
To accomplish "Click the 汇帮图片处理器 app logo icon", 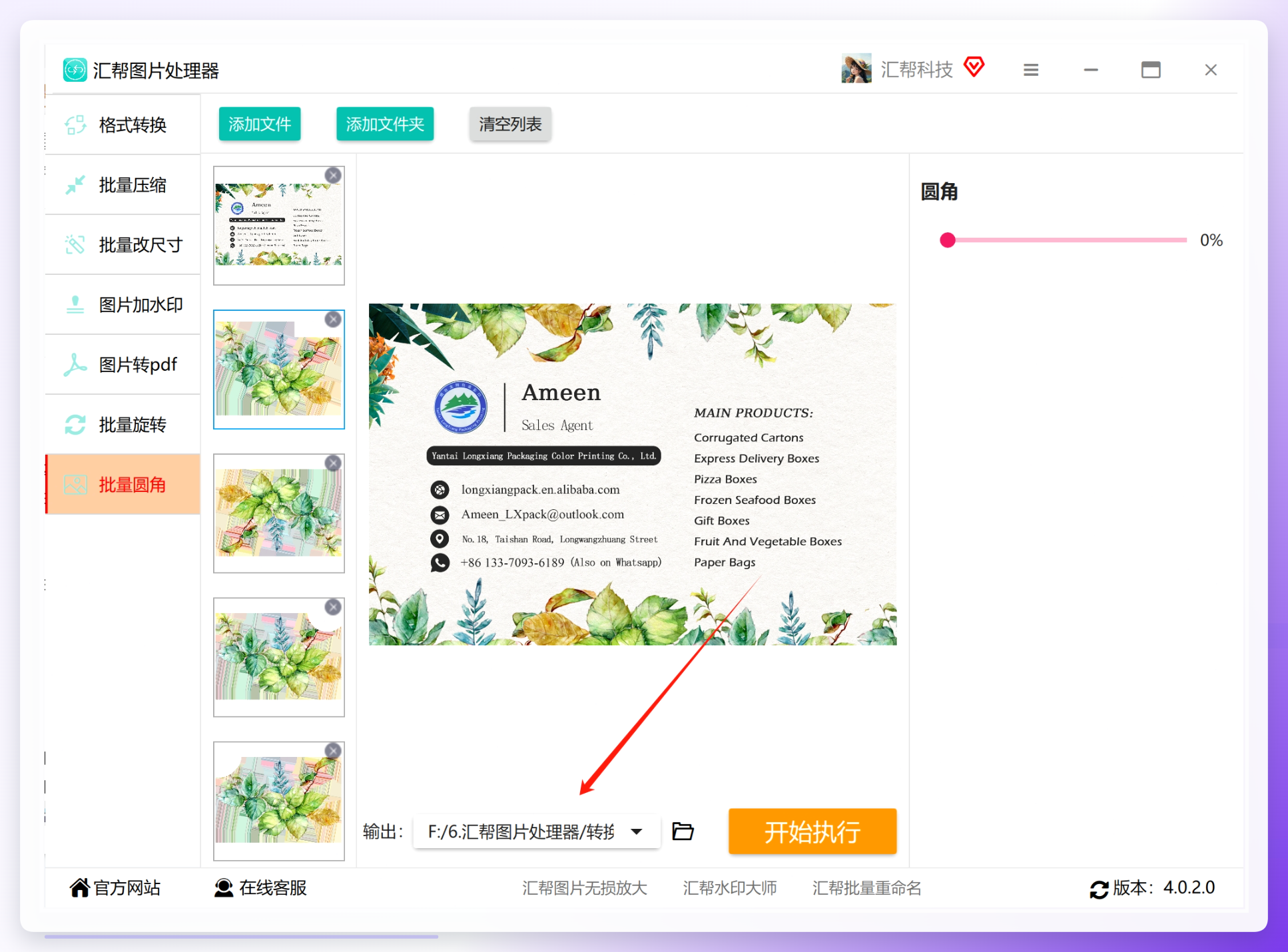I will (75, 70).
